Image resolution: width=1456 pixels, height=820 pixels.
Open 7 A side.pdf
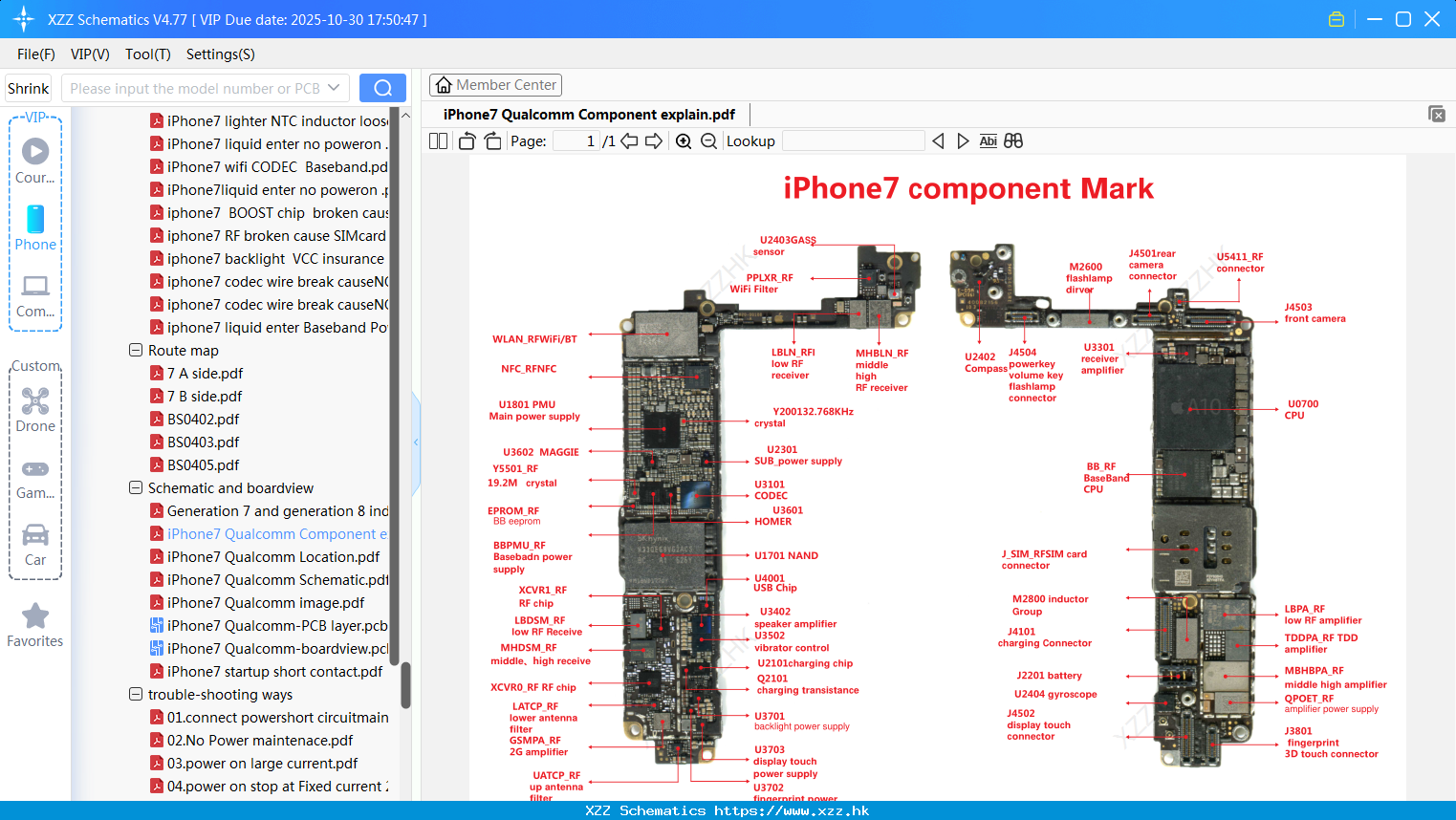coord(196,373)
